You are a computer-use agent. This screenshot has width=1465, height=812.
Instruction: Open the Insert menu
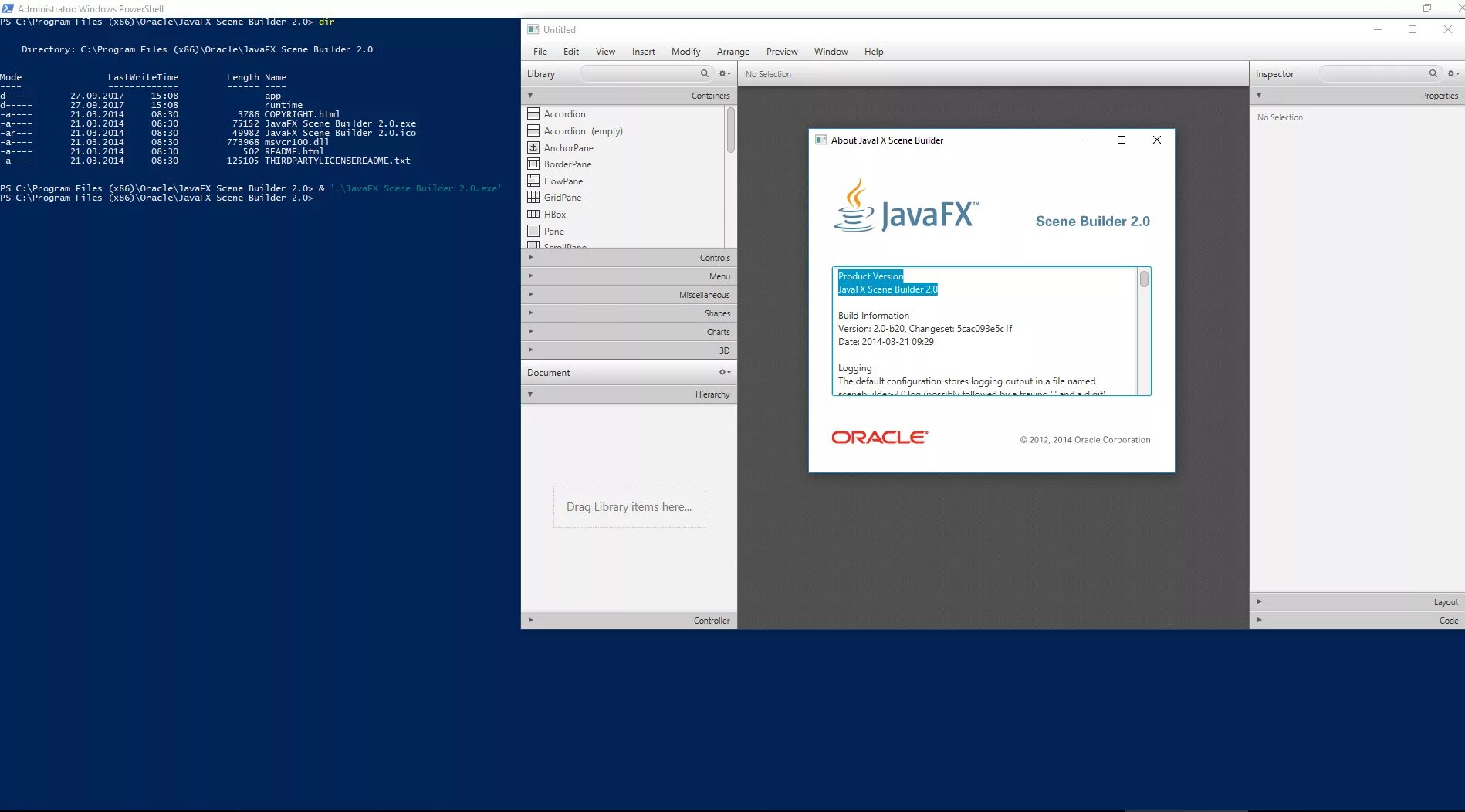(643, 52)
